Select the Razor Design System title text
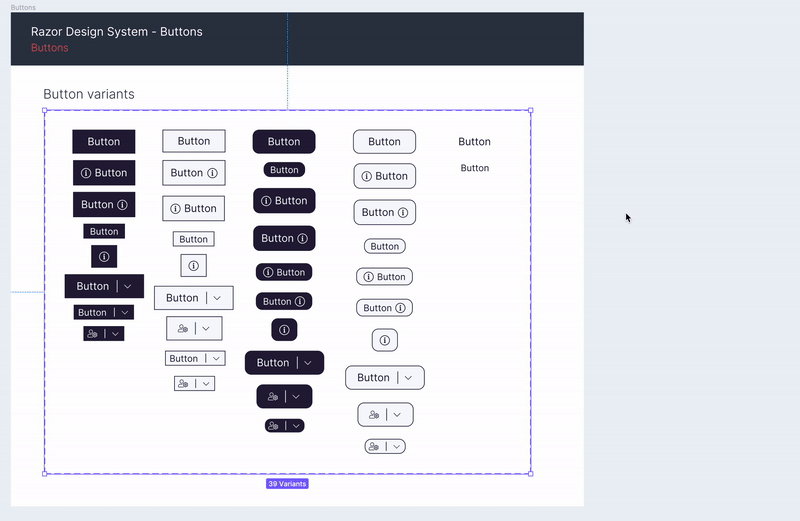Screen dimensions: 800x521 coord(116,32)
